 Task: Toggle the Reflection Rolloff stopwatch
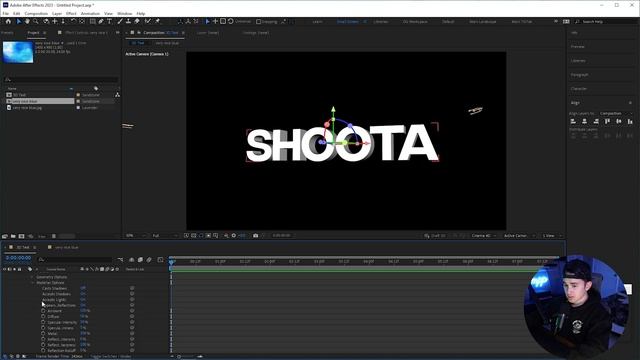point(43,350)
